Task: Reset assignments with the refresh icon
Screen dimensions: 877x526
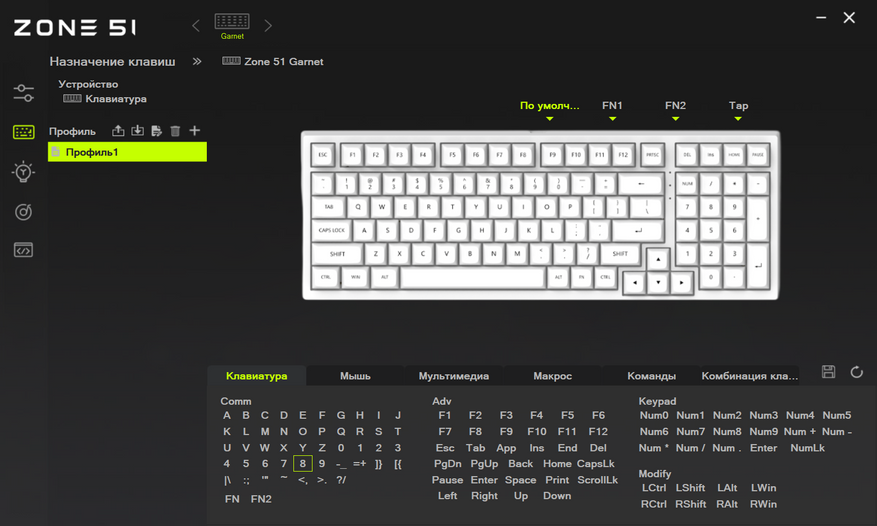Action: click(857, 372)
